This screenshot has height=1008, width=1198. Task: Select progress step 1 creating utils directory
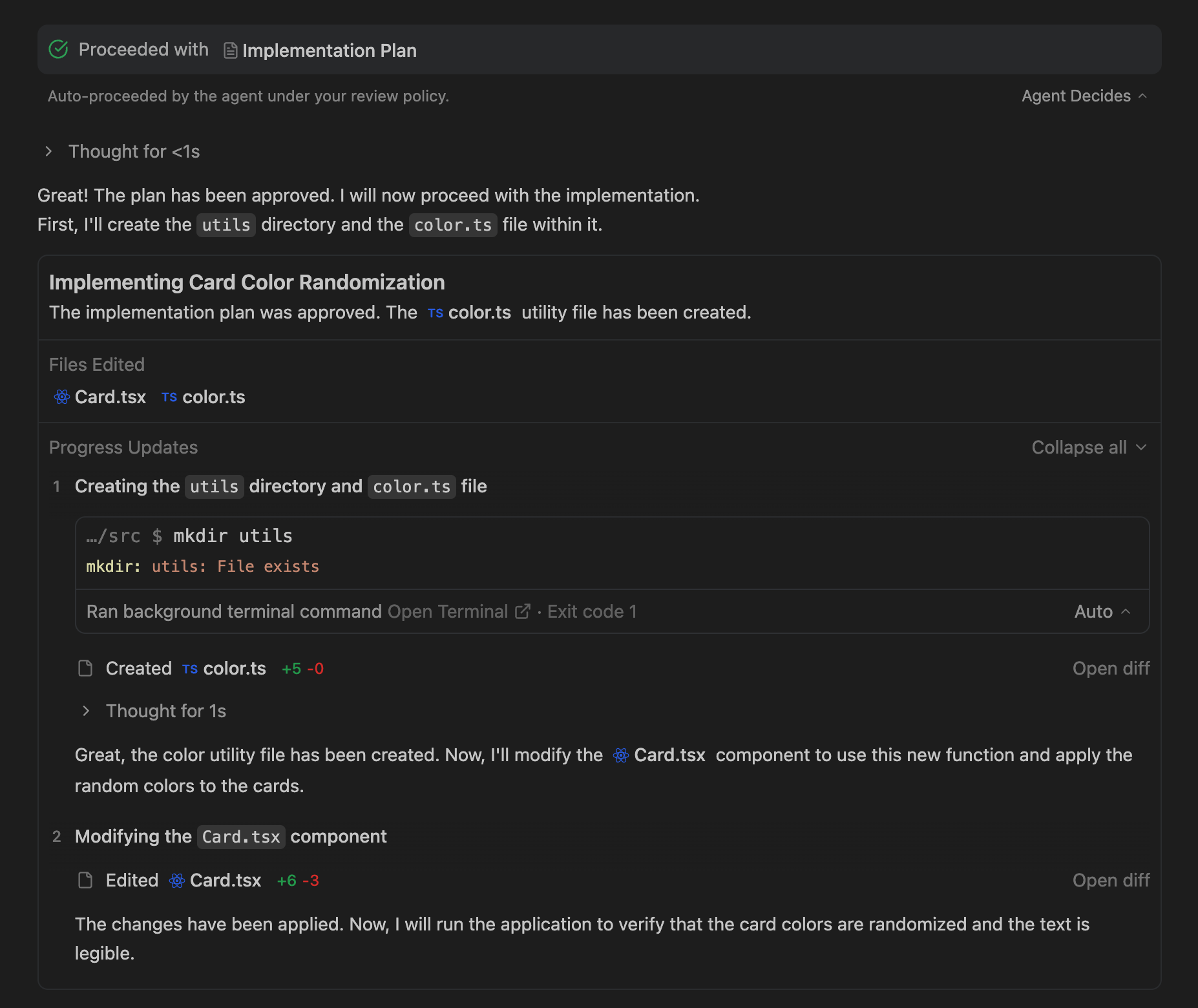pos(280,487)
